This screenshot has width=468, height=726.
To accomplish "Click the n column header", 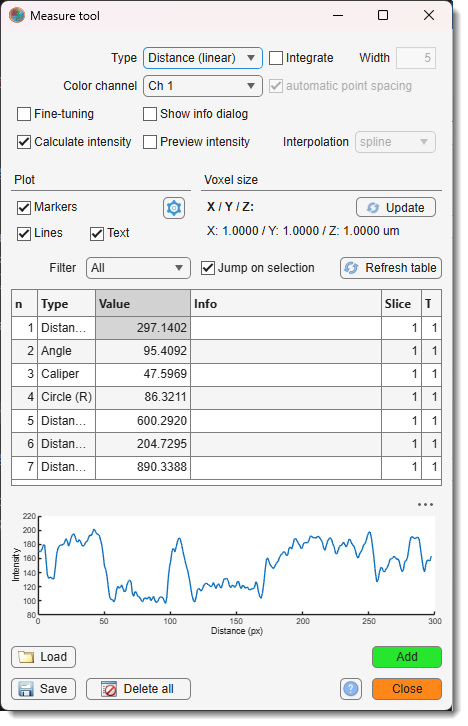I will tap(25, 304).
